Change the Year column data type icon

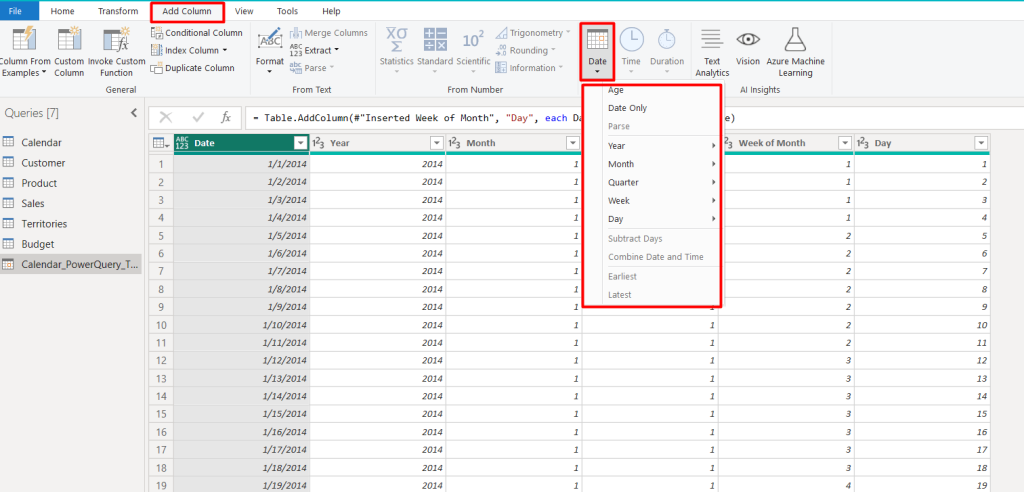[x=319, y=143]
